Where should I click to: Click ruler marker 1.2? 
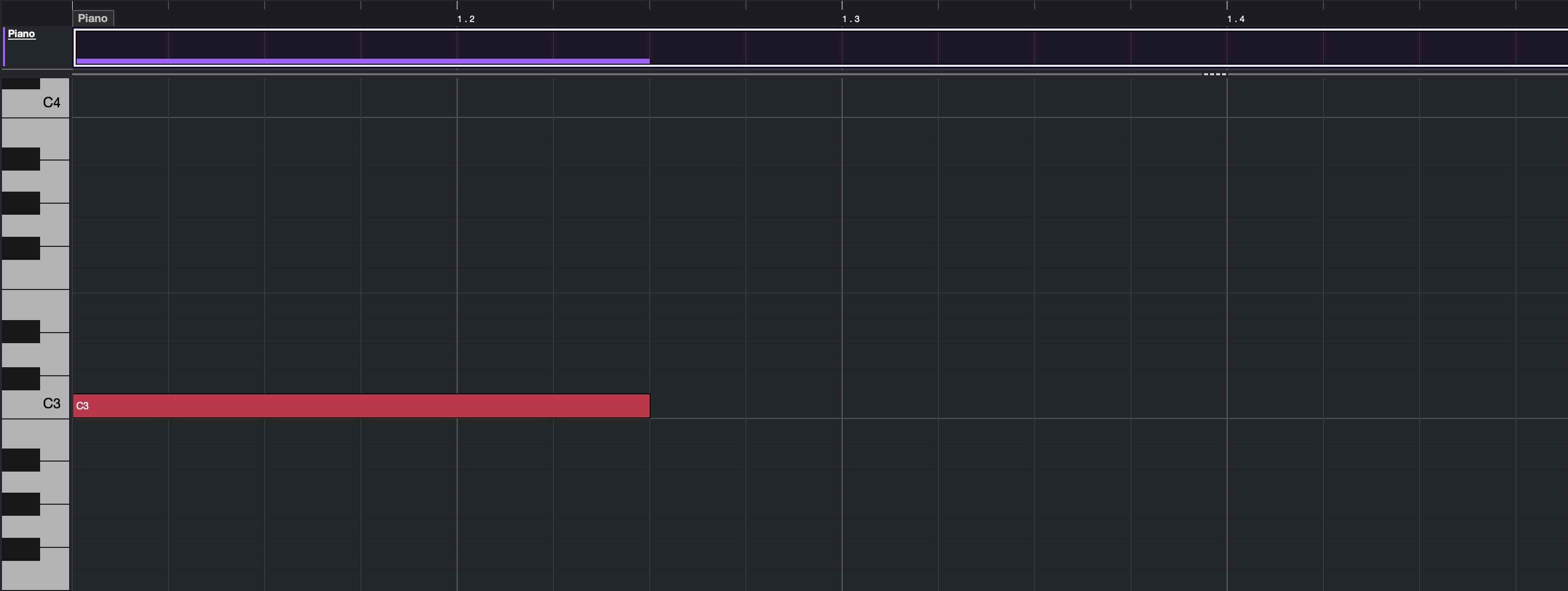click(466, 19)
